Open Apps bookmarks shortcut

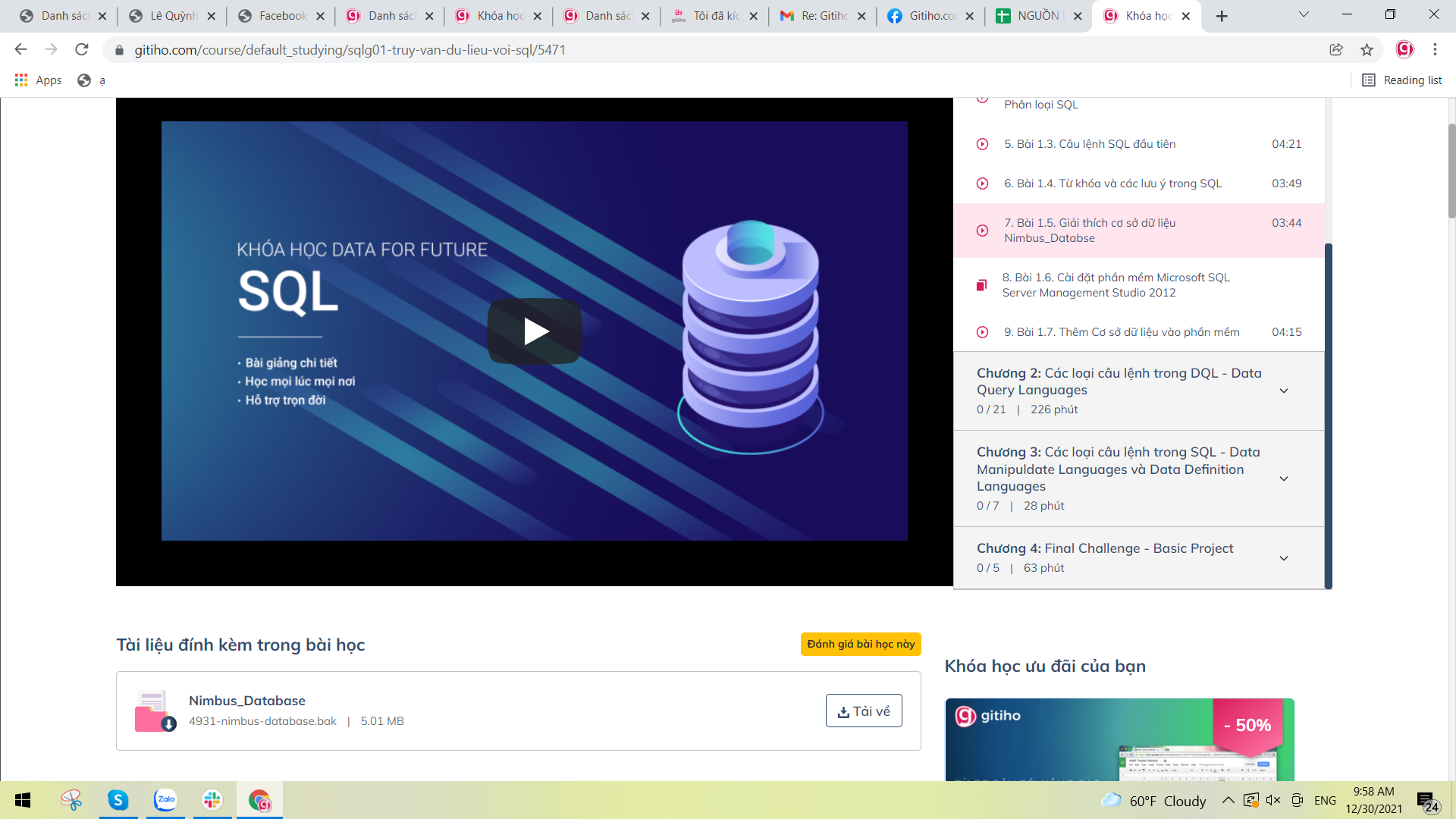tap(38, 80)
